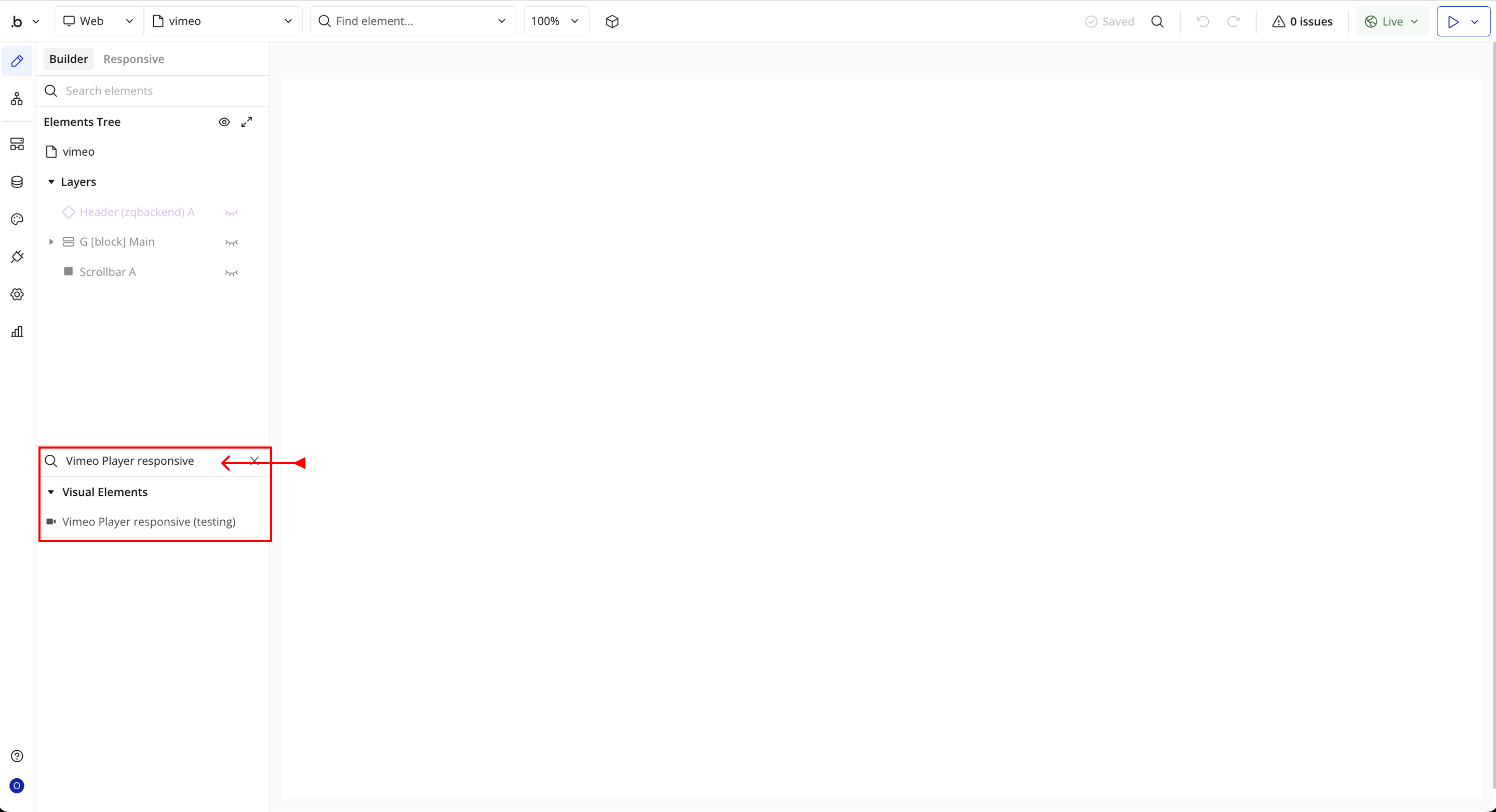Click the 3D cube icon in toolbar

[612, 21]
